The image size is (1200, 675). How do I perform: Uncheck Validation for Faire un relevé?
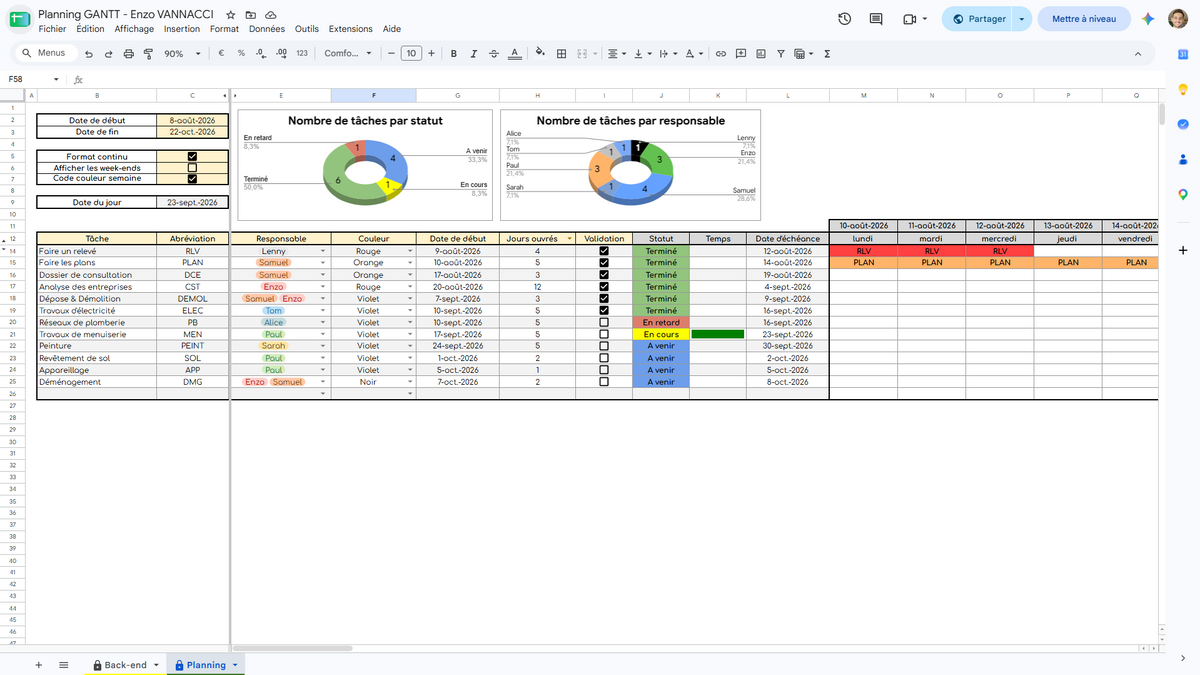pyautogui.click(x=604, y=251)
